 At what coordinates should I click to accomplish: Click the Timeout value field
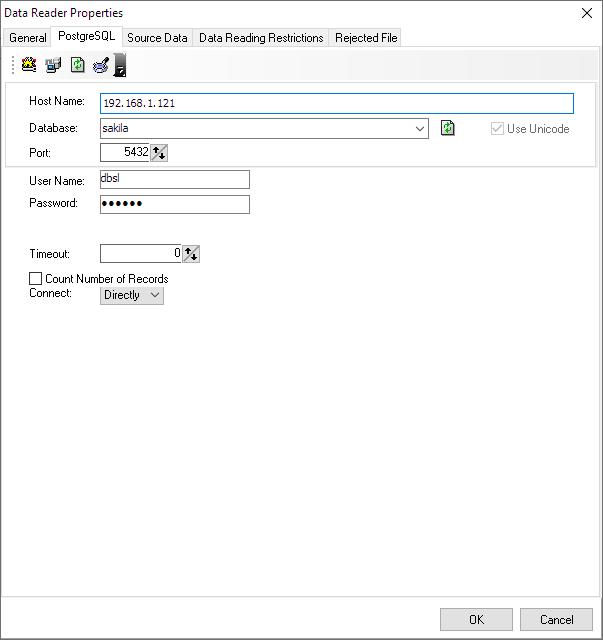click(x=141, y=254)
